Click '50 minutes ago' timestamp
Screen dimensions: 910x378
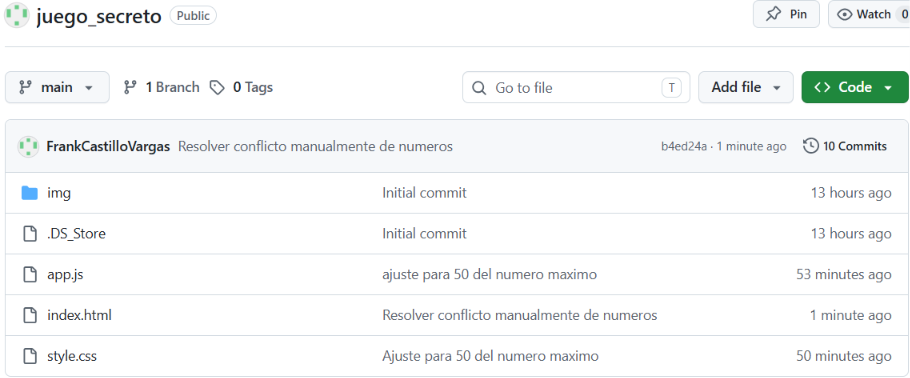coord(844,356)
